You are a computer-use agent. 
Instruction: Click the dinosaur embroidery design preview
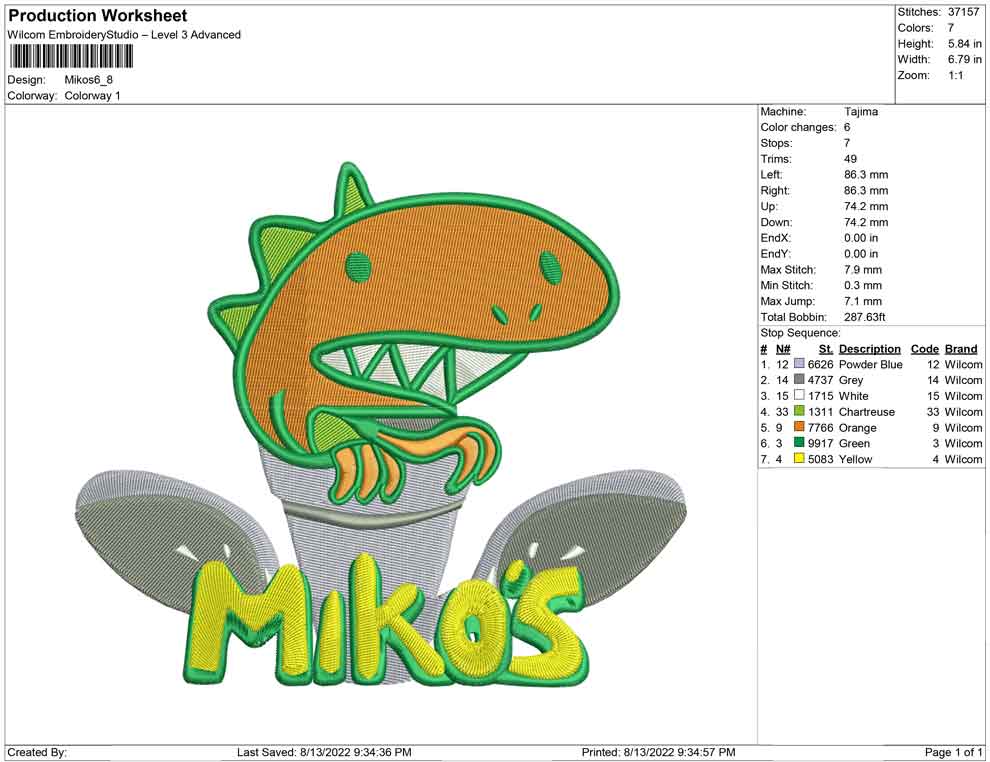click(x=382, y=425)
